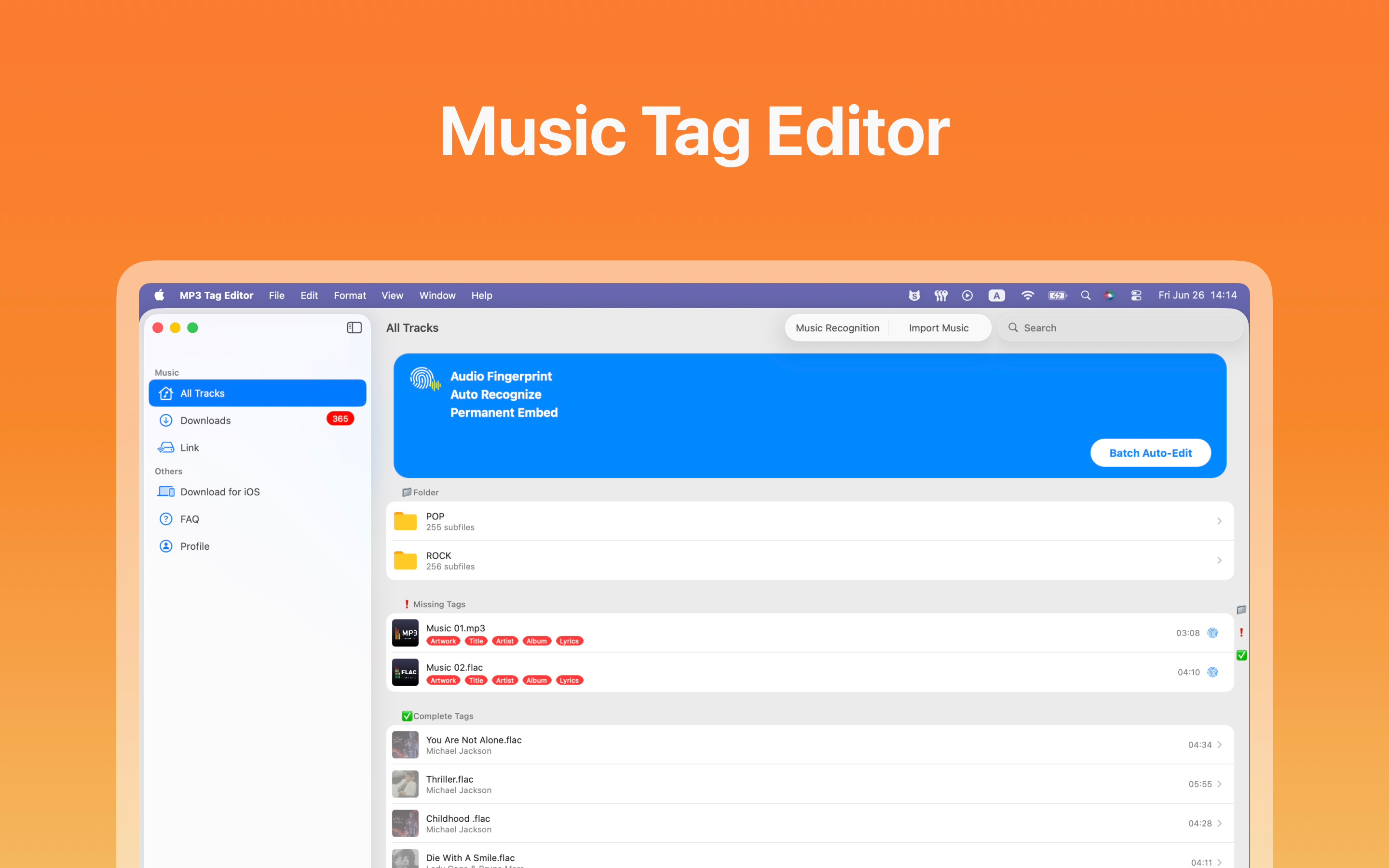This screenshot has width=1389, height=868.
Task: Open the MP3 Tag Editor app menu
Action: click(x=217, y=295)
